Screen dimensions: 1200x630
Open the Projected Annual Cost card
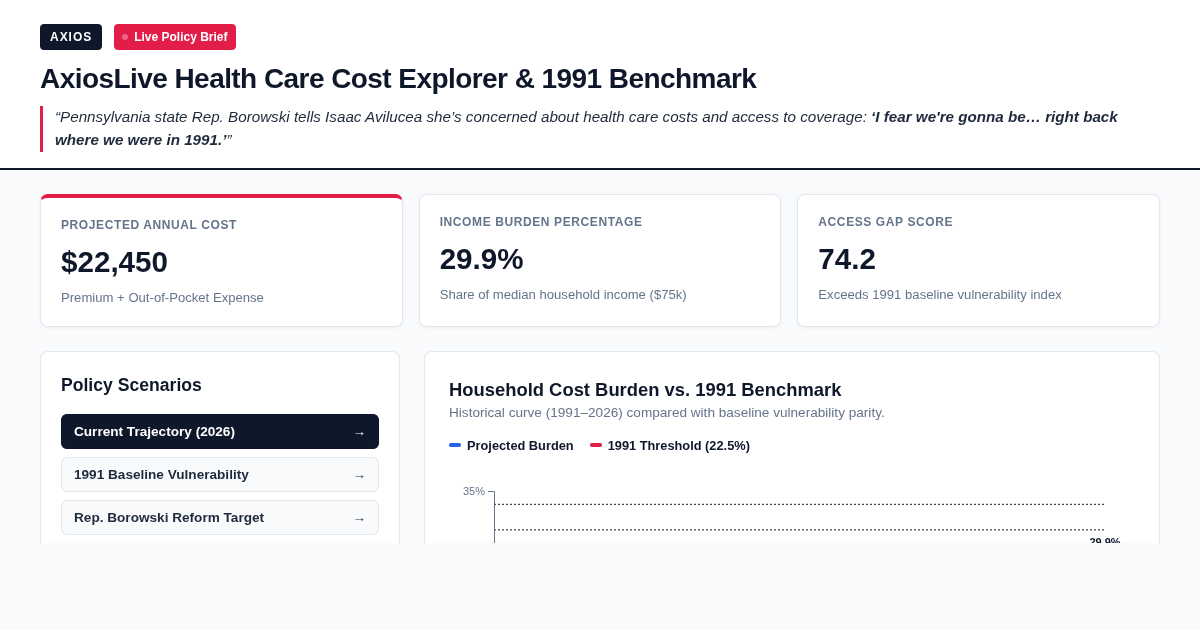[x=221, y=261]
